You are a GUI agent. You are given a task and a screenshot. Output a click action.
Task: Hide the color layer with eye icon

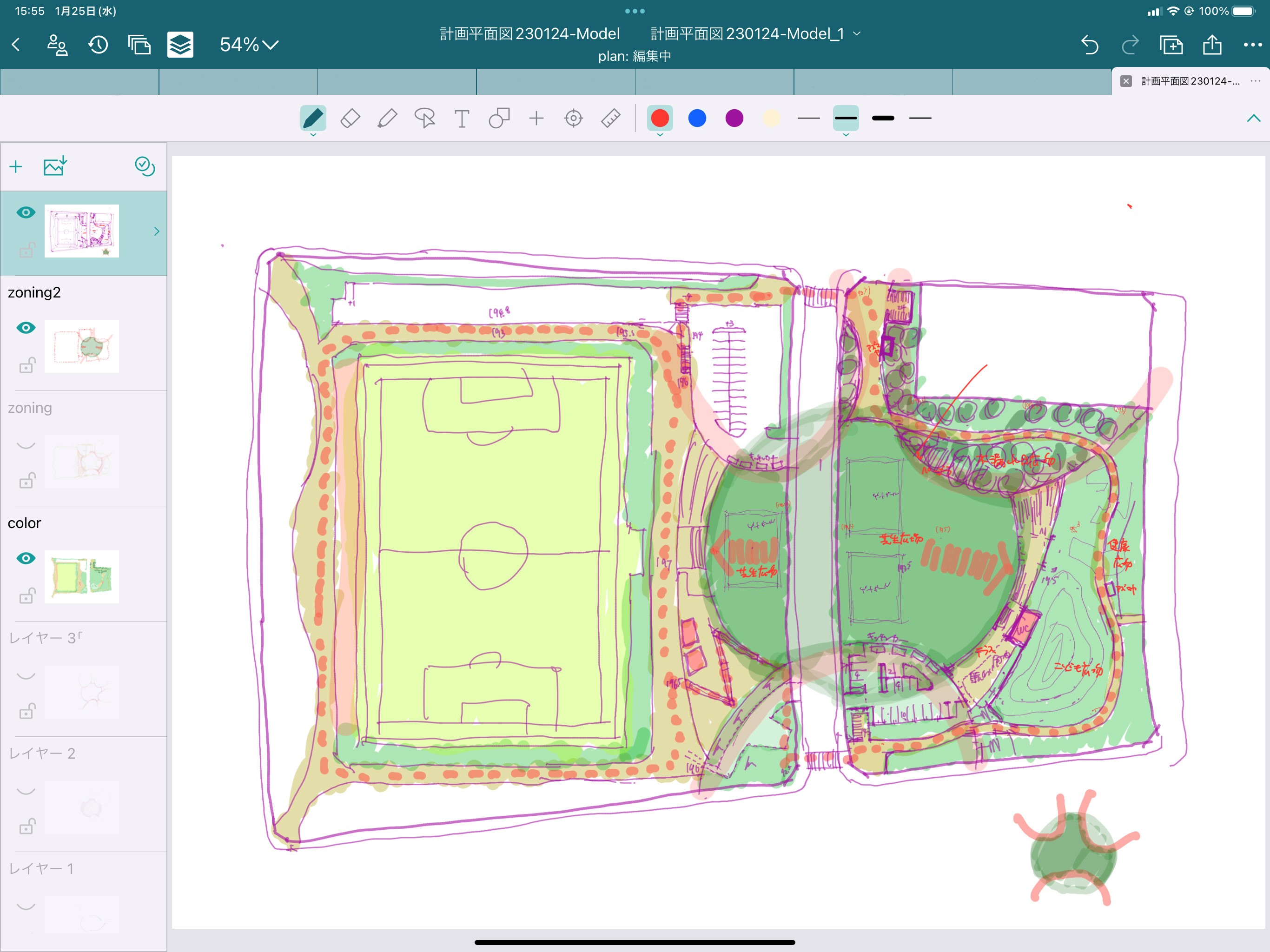tap(26, 558)
